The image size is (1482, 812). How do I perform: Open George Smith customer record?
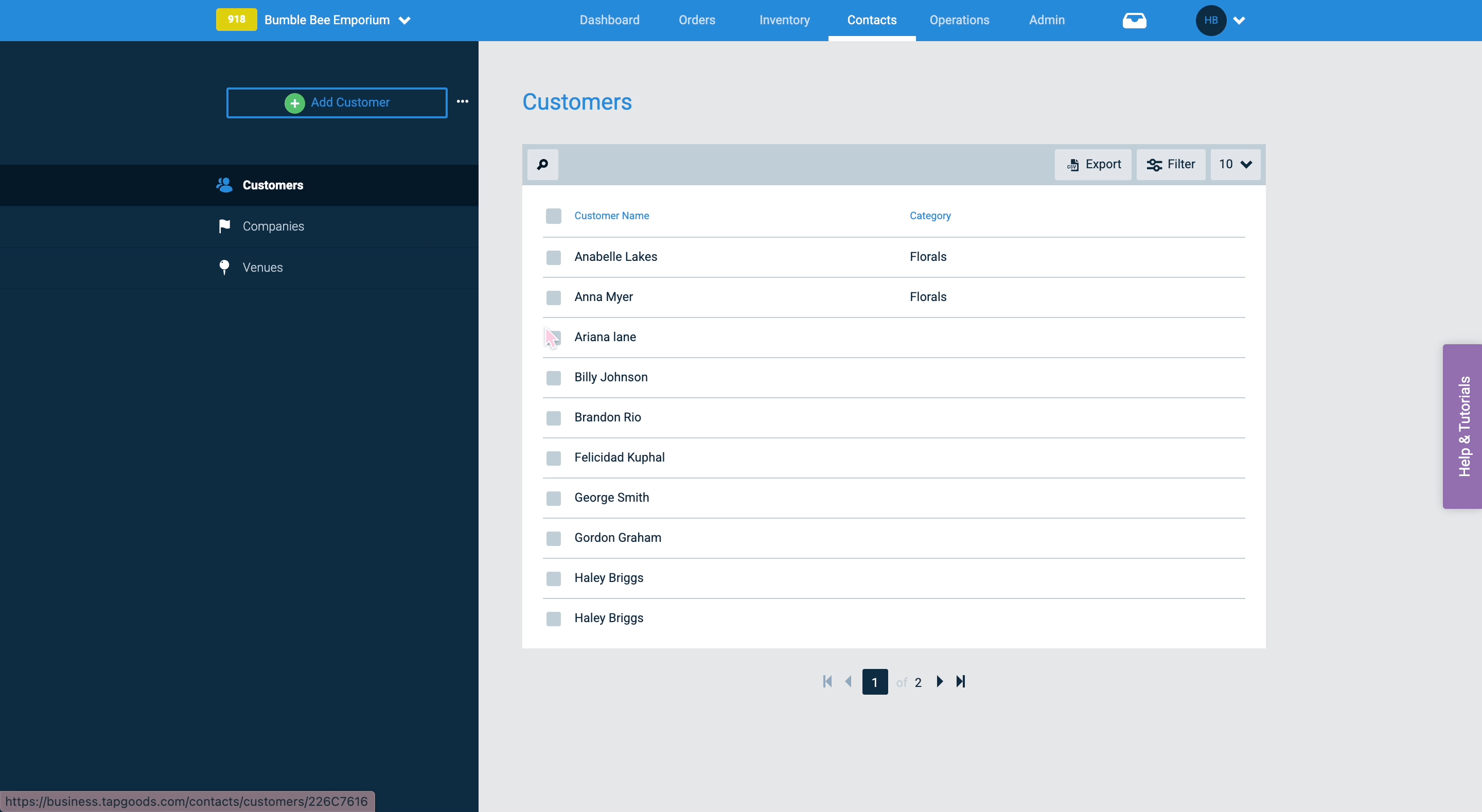611,497
